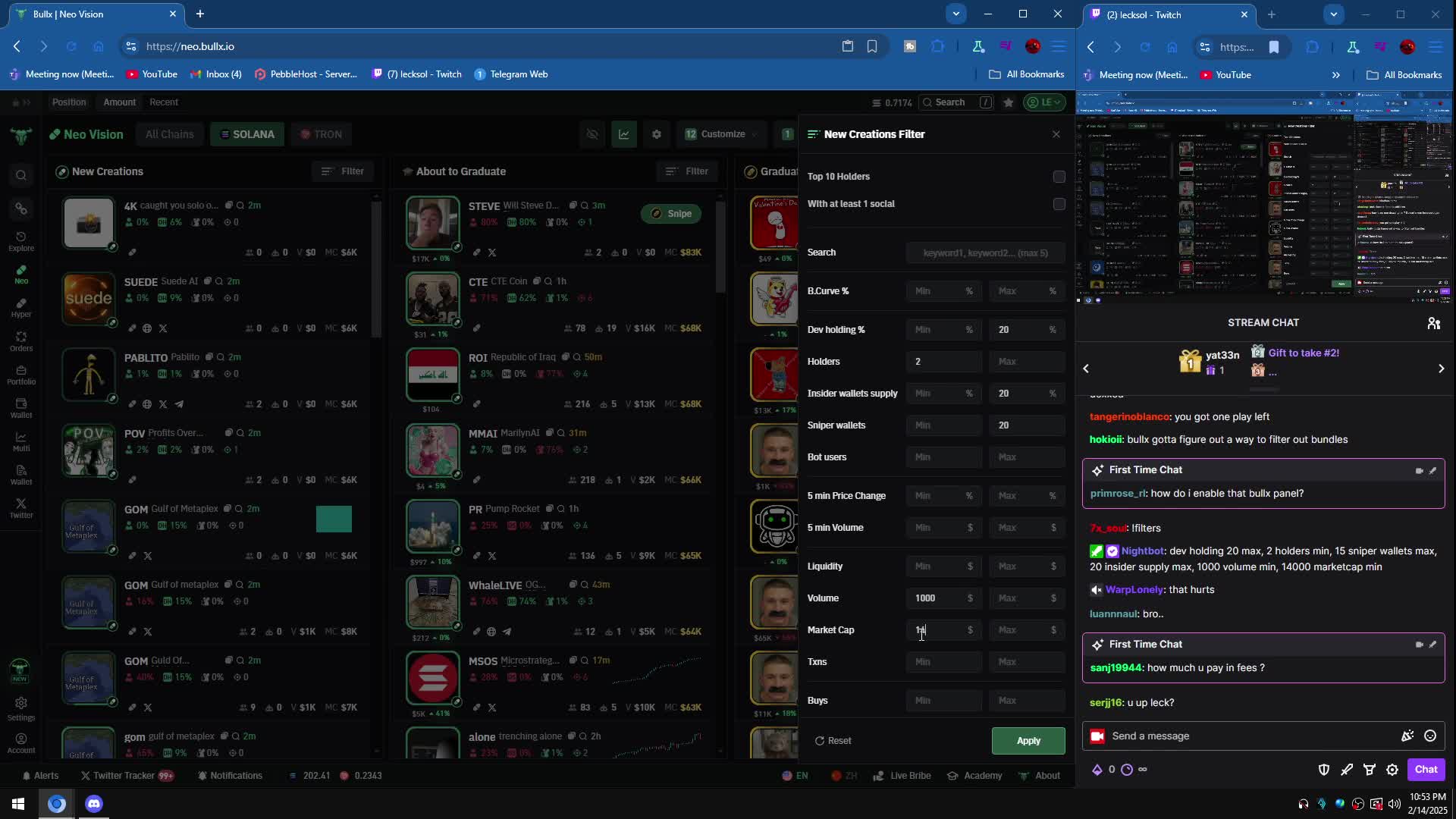Open Filter for About to Graduate column
Screen dimensions: 1456x819
pos(686,171)
